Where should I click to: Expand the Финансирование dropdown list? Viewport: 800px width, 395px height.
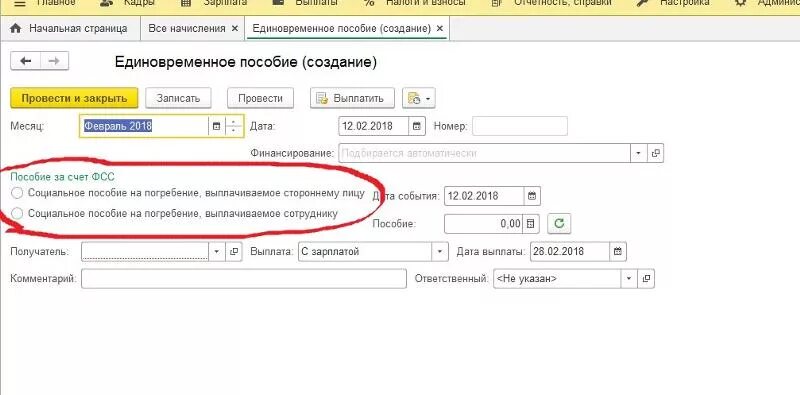pyautogui.click(x=638, y=153)
